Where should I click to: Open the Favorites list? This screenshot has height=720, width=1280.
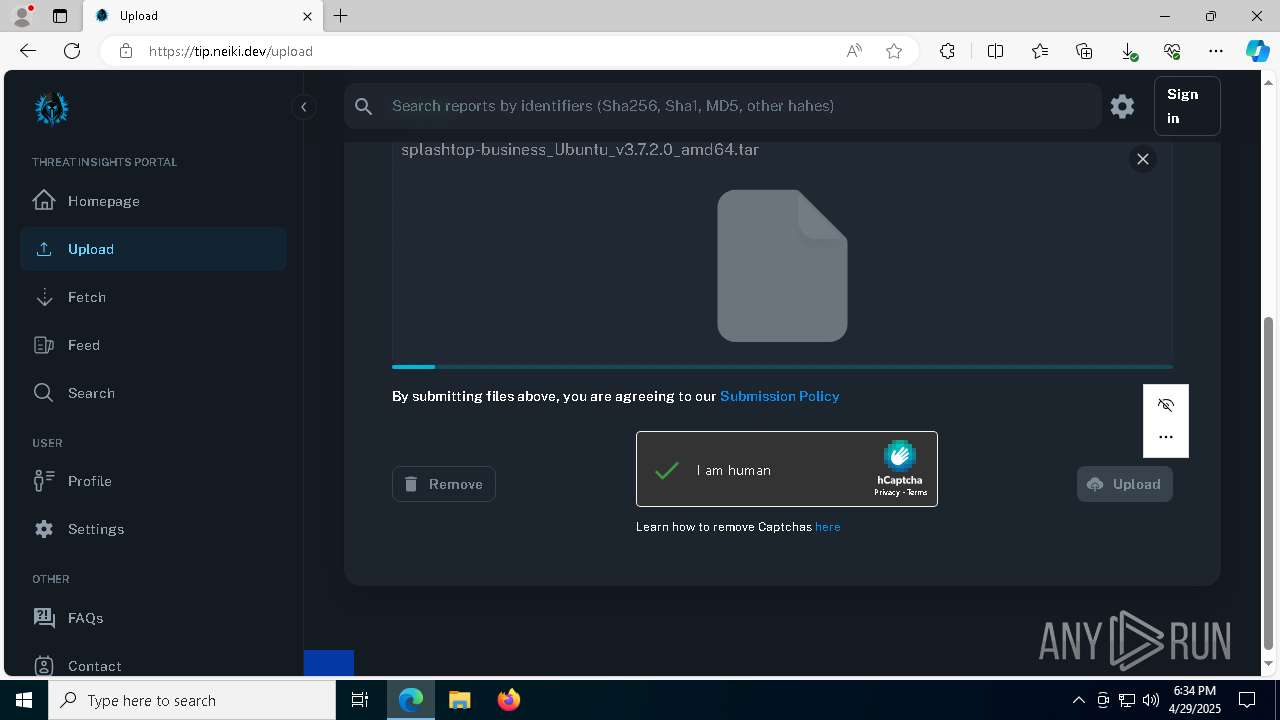click(x=1040, y=51)
